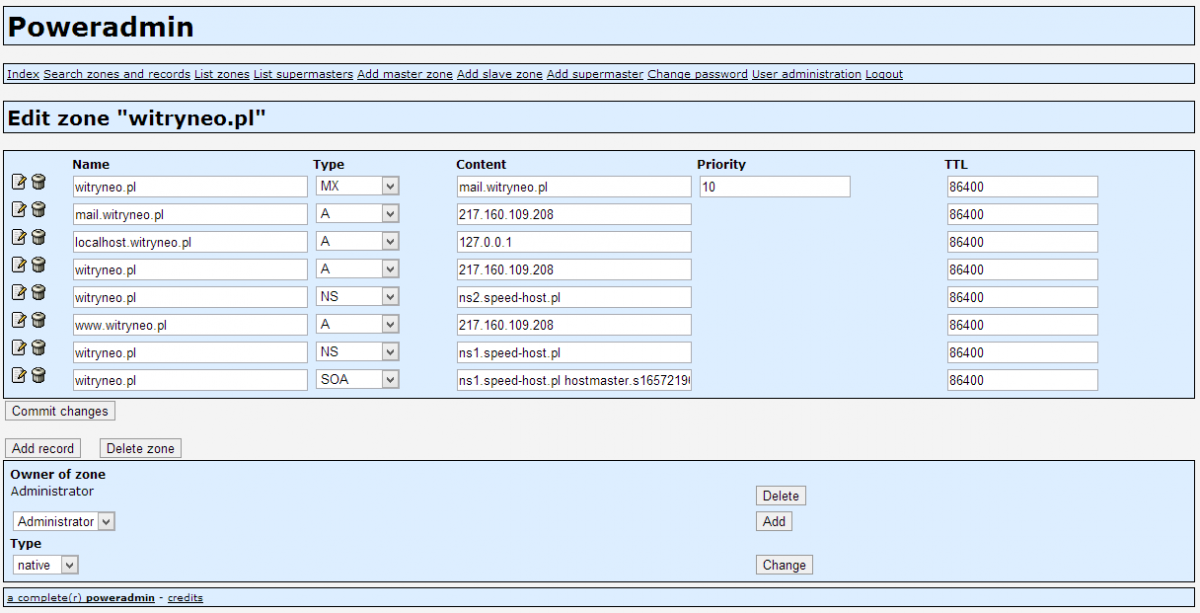Open type dropdown for mail.witryneo.pl
Screen dimensions: 1200x613
point(357,214)
